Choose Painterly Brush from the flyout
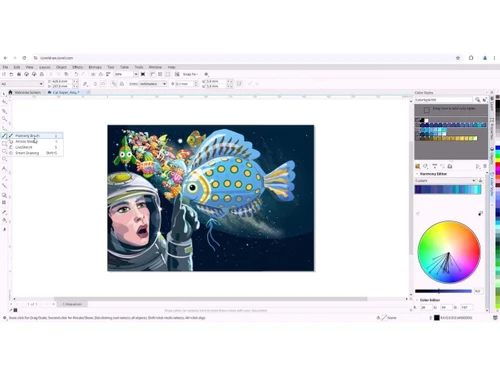 tap(36, 136)
